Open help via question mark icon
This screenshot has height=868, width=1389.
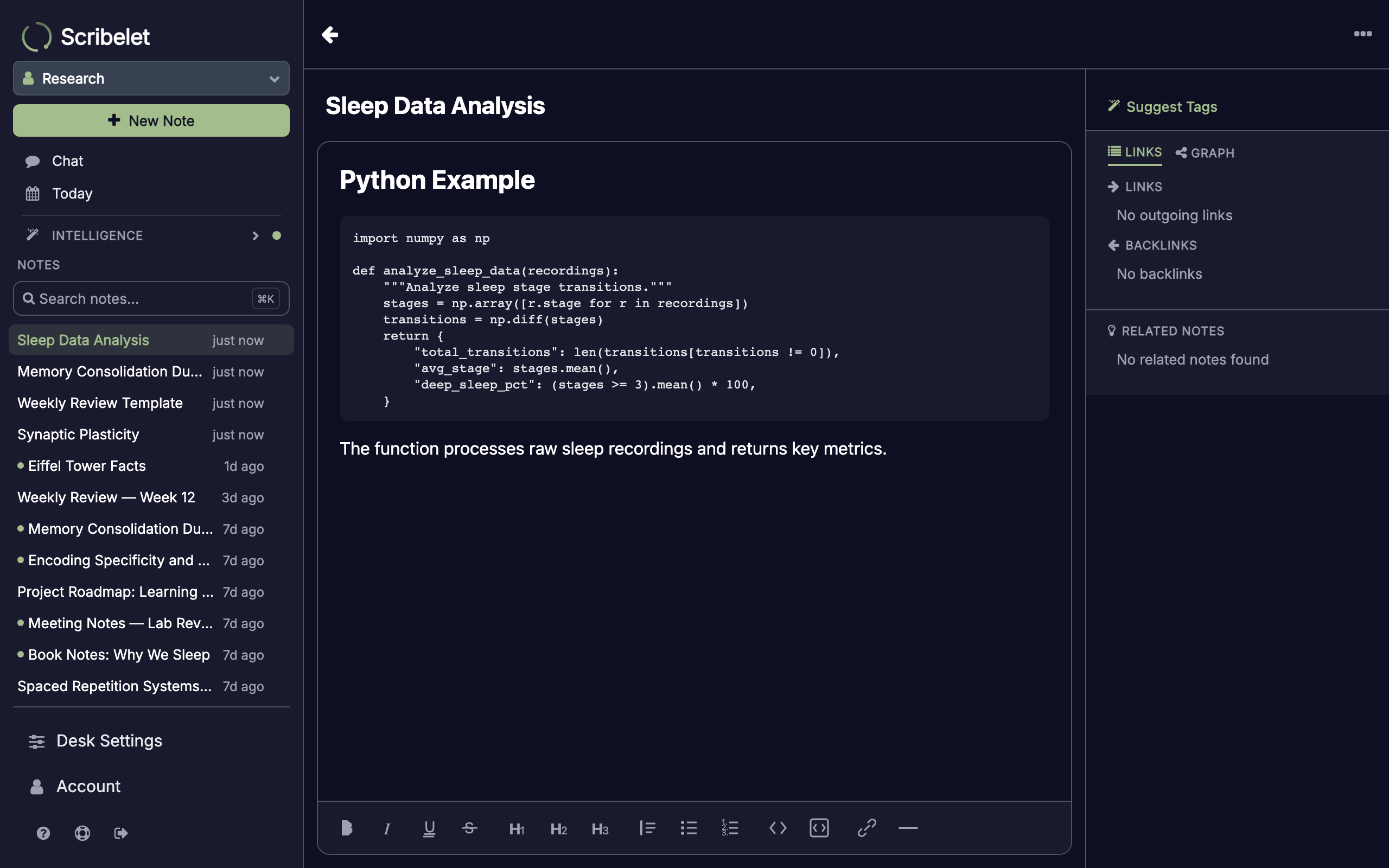point(43,833)
